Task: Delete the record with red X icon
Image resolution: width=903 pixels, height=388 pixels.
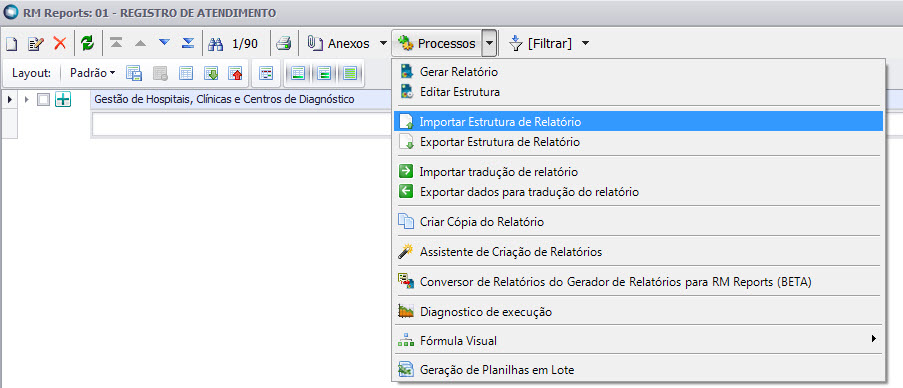Action: coord(60,43)
